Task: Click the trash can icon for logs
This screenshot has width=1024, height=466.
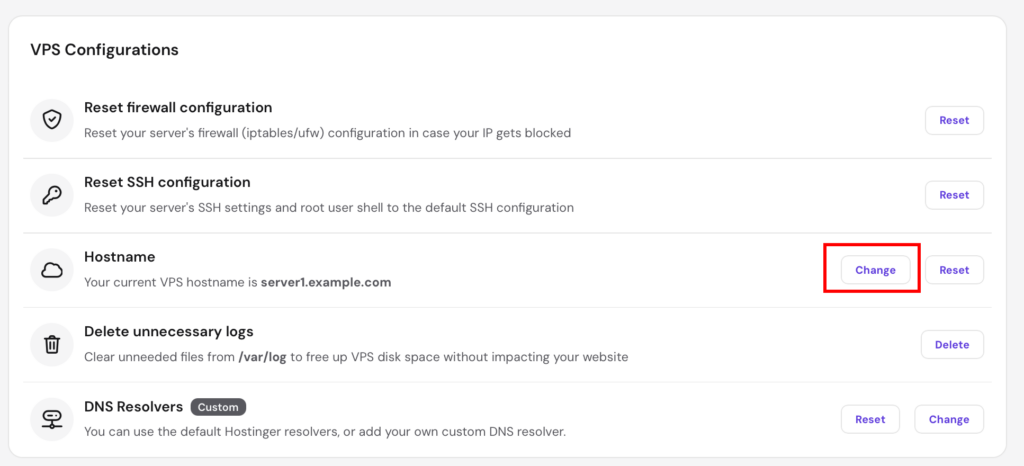Action: click(x=52, y=345)
